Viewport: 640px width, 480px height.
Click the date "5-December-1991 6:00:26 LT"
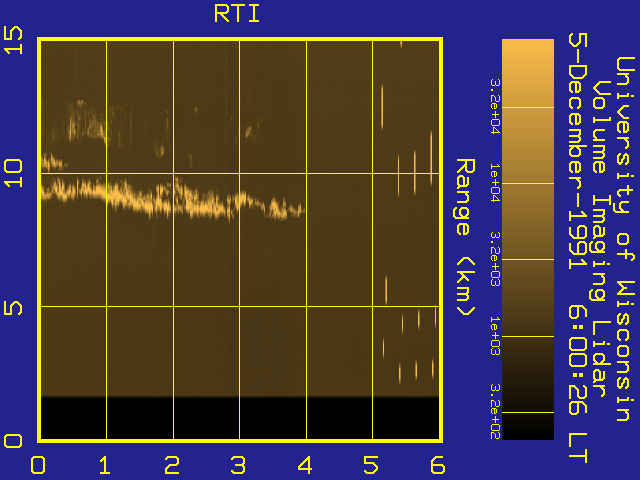(x=577, y=247)
